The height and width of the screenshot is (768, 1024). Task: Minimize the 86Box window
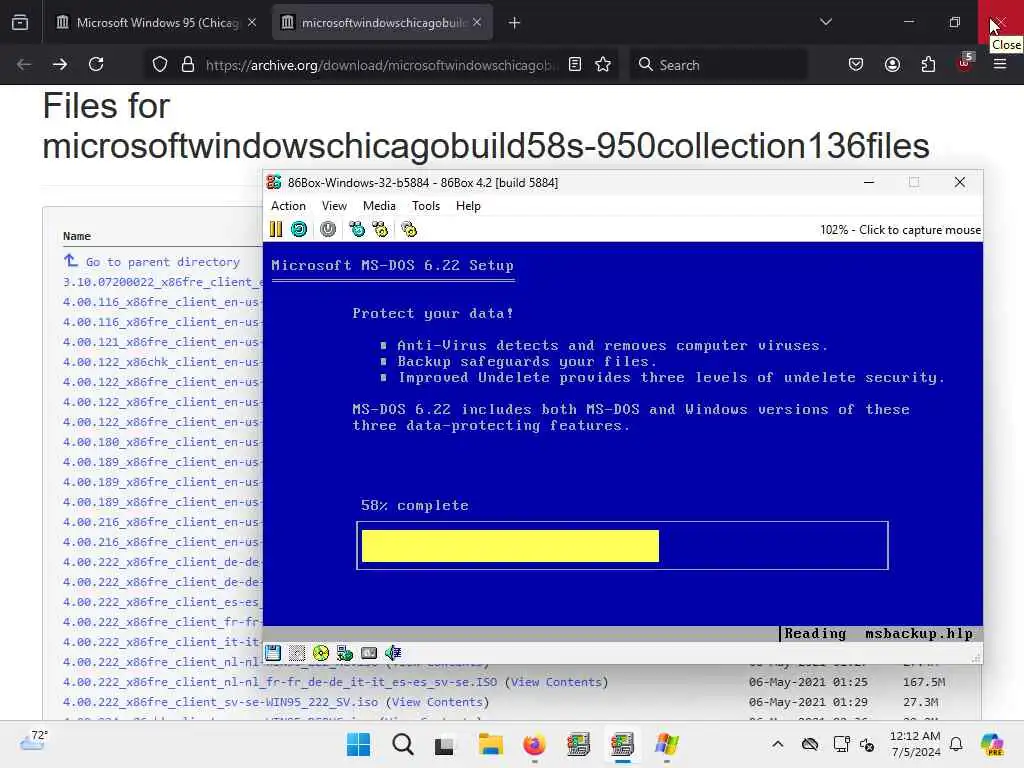coord(869,182)
